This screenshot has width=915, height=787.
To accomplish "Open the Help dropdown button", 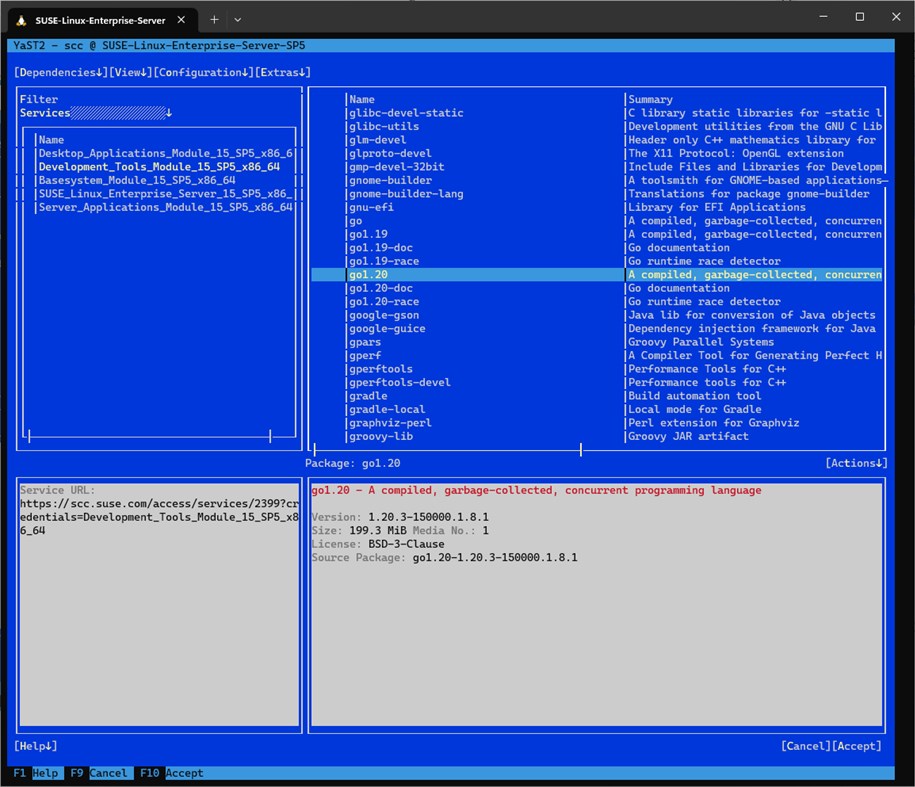I will click(x=36, y=746).
